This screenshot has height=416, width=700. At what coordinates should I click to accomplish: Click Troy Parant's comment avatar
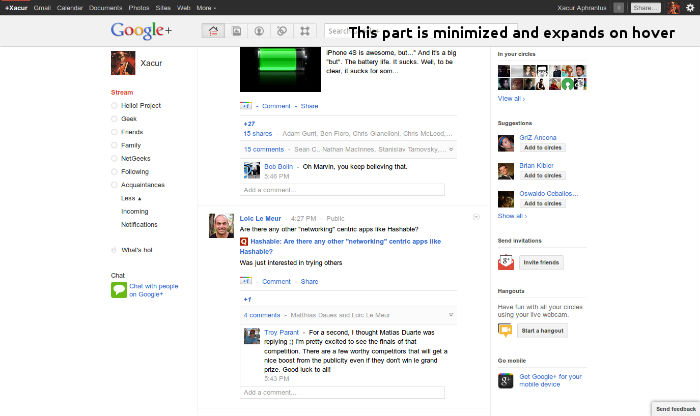coord(252,336)
